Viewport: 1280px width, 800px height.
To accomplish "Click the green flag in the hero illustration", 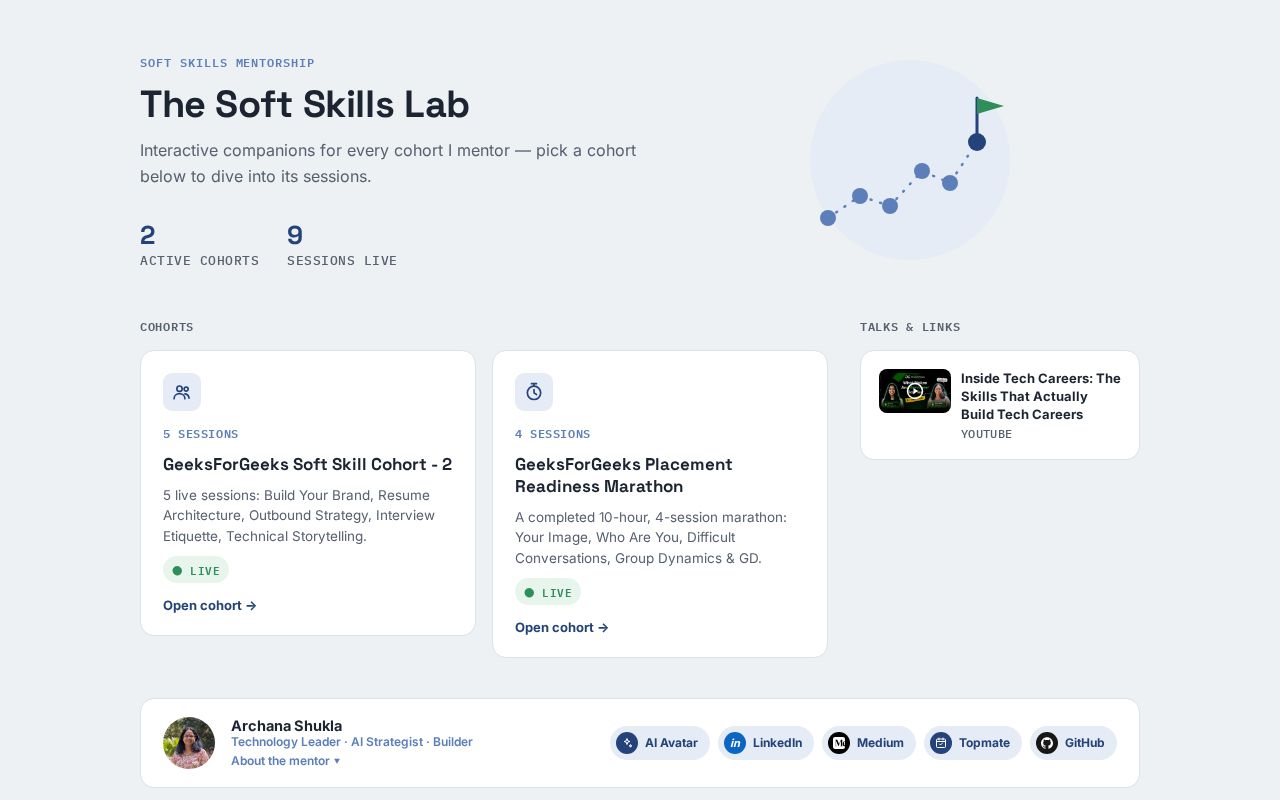I will tap(989, 106).
